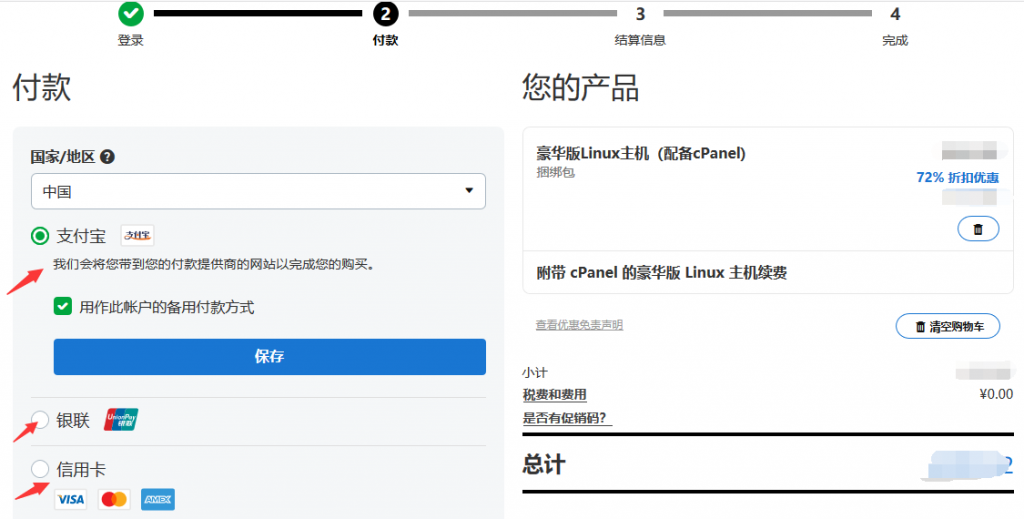Remove the Linux hosting product with trash button
This screenshot has width=1024, height=519.
(x=978, y=229)
